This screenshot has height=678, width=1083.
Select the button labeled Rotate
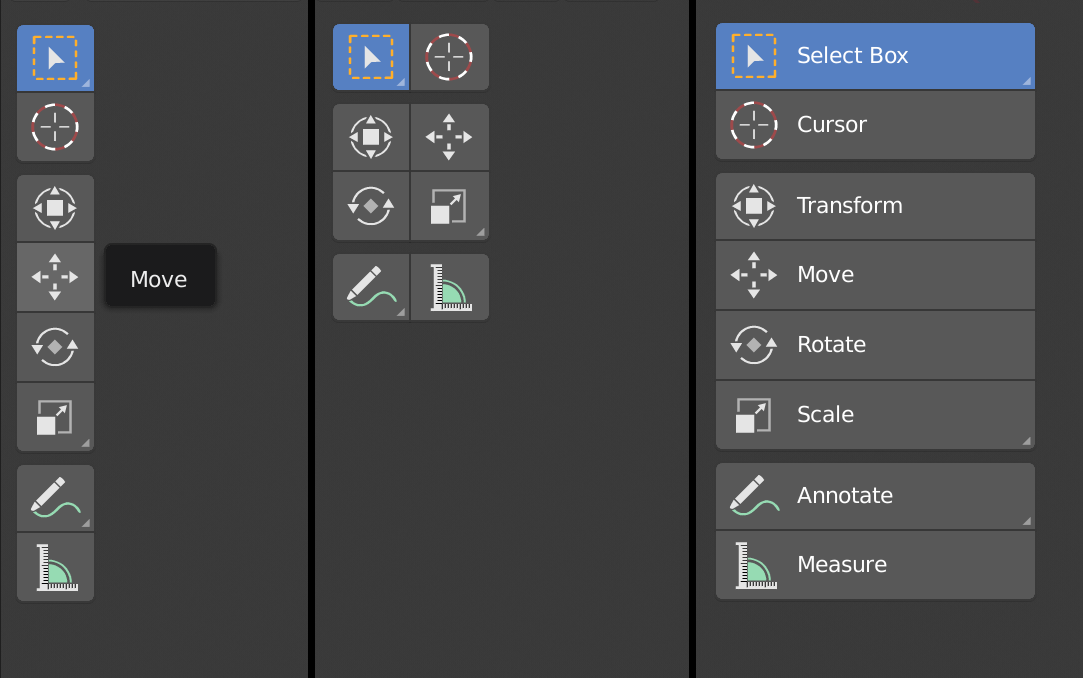[x=875, y=345]
